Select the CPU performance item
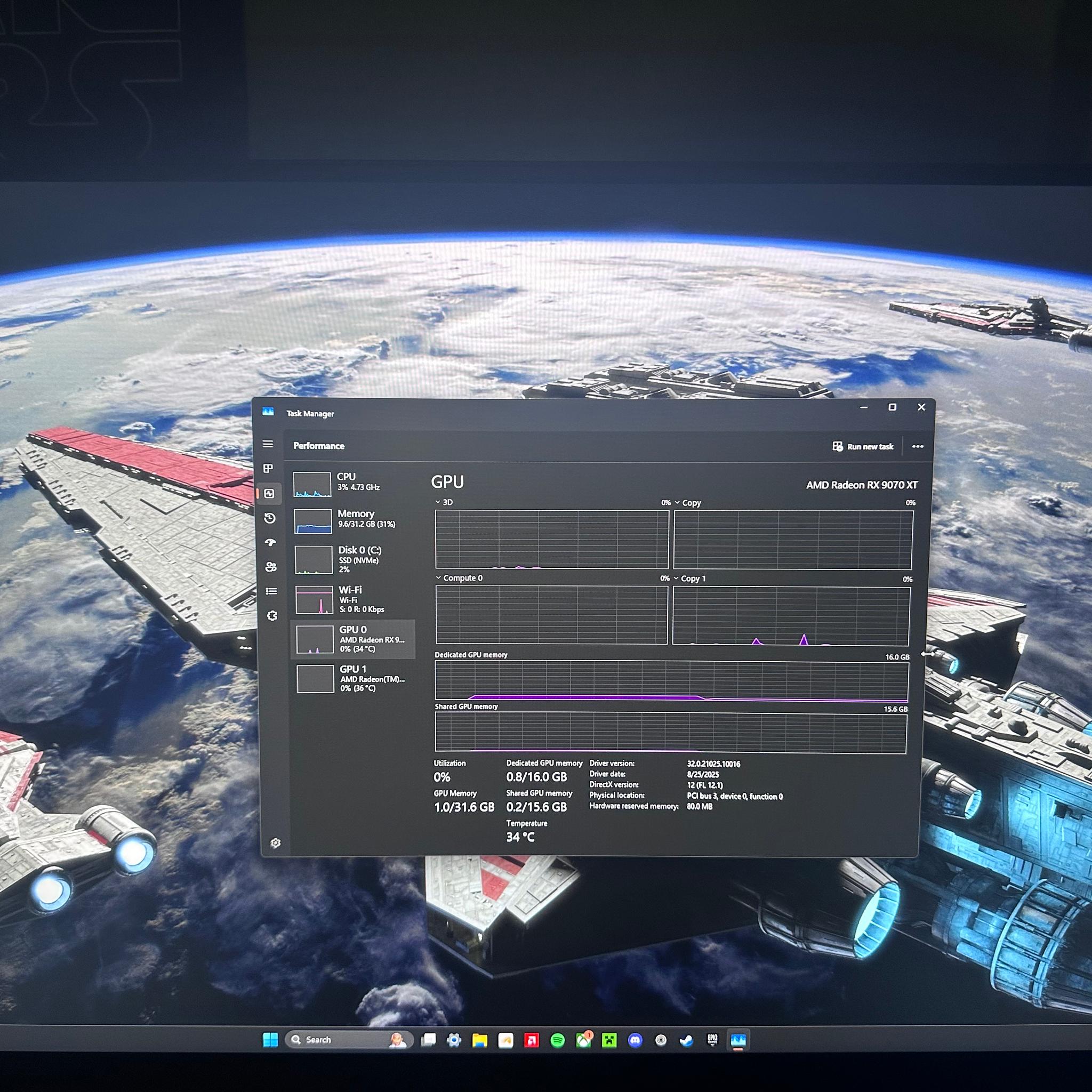 click(352, 484)
